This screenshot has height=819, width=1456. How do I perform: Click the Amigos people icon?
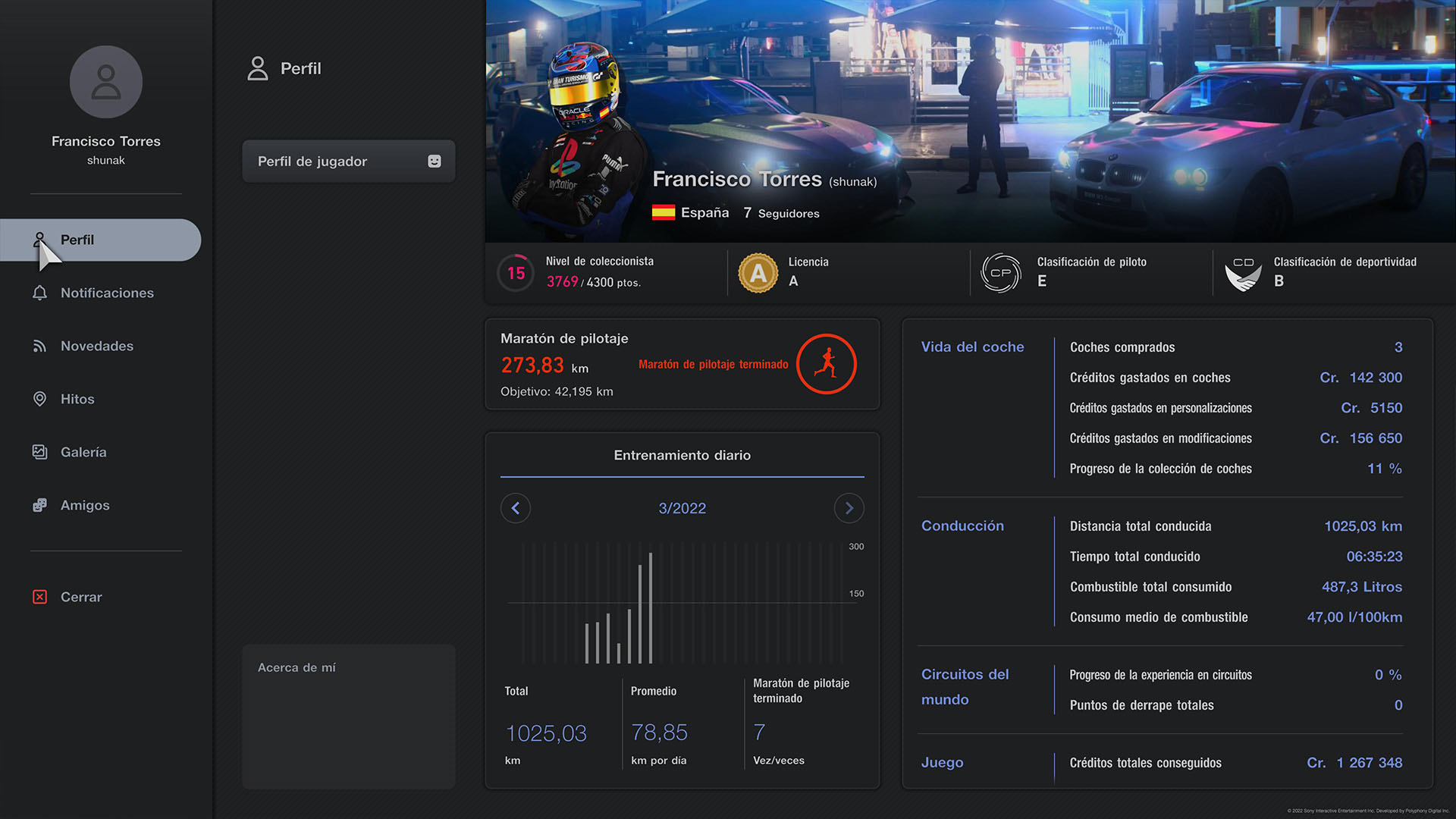(40, 505)
